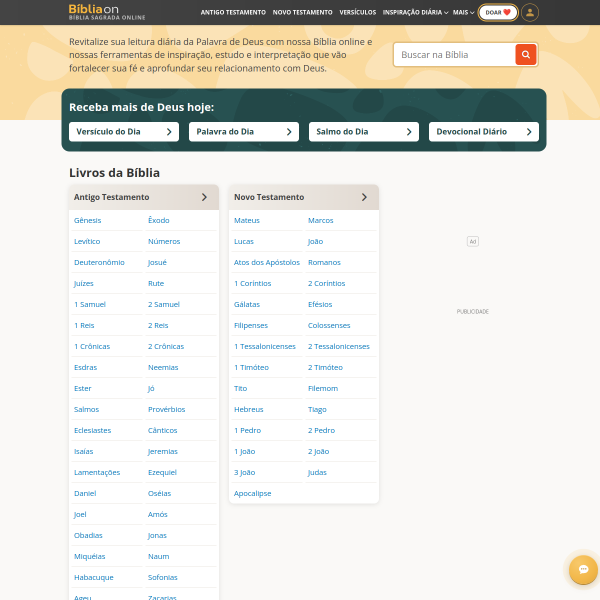
Task: Open the book Judas
Action: pos(317,473)
